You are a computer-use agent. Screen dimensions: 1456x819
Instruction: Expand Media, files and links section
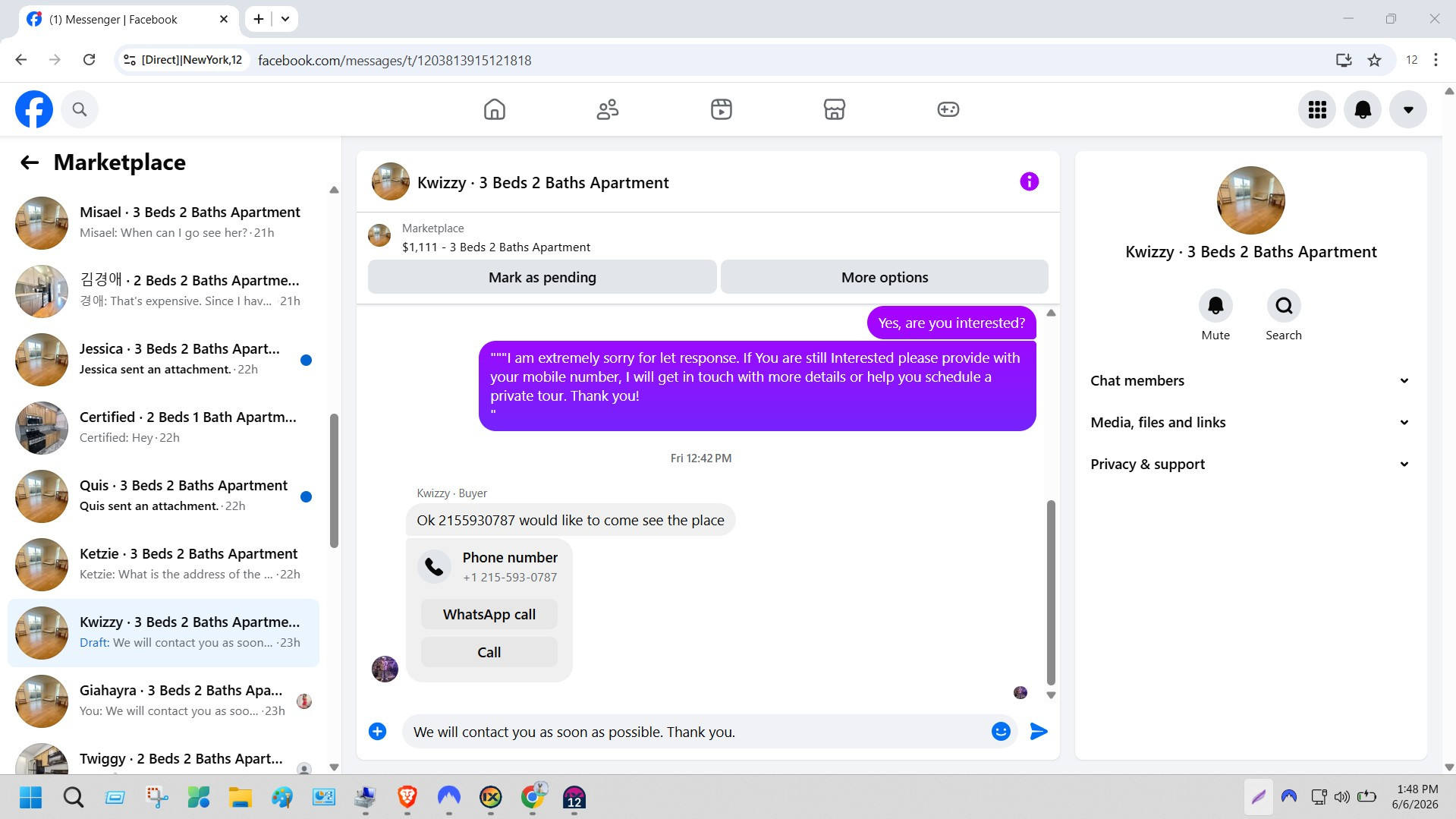pyautogui.click(x=1250, y=423)
